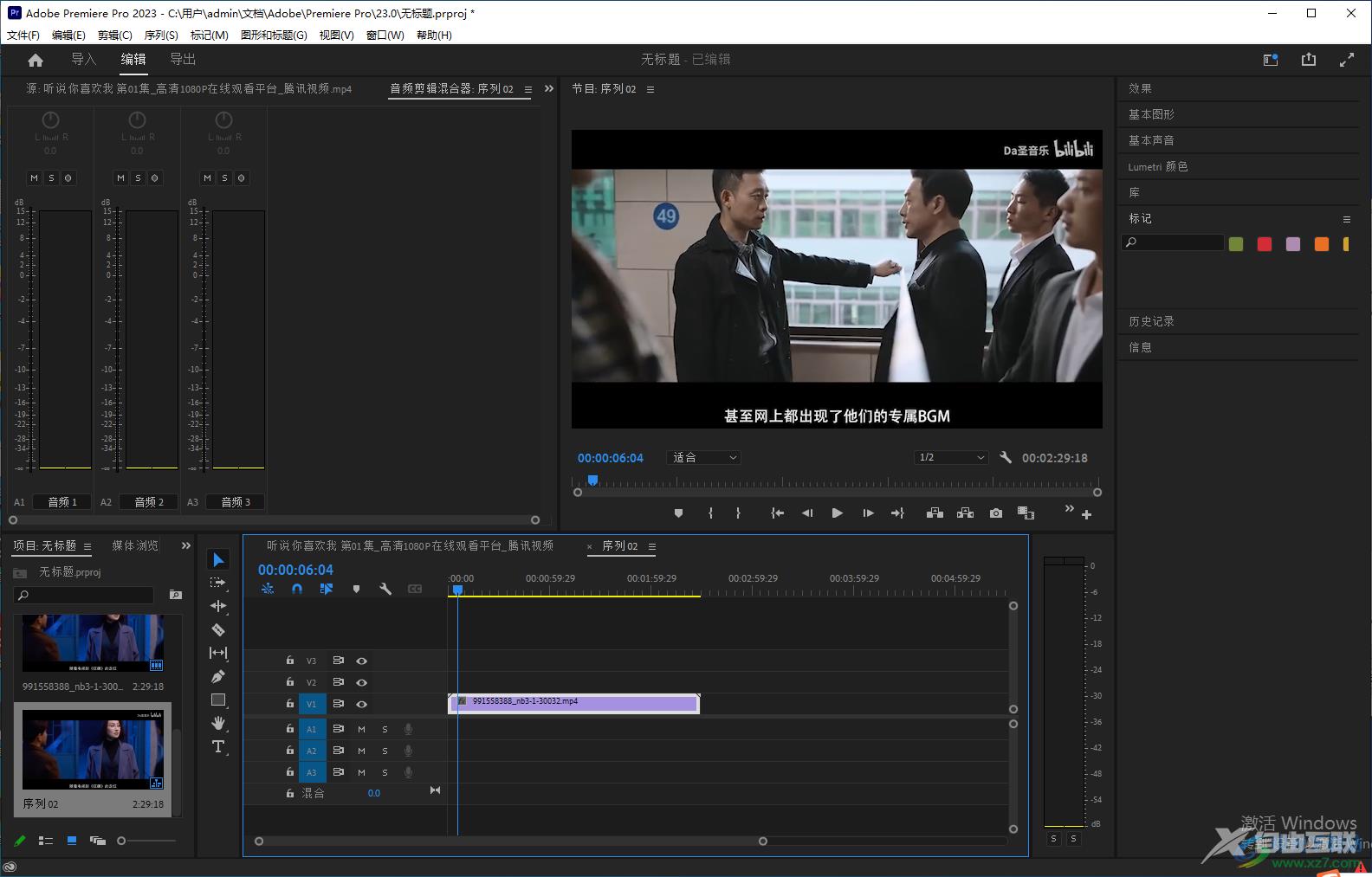This screenshot has width=1372, height=877.
Task: Step back one frame
Action: pos(807,513)
